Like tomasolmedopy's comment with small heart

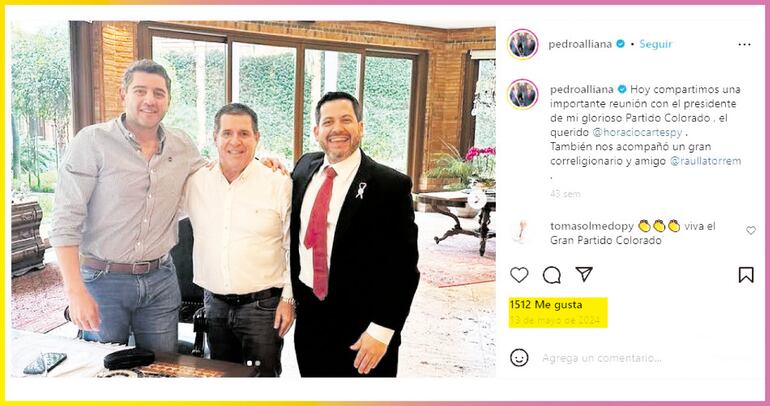coord(751,230)
